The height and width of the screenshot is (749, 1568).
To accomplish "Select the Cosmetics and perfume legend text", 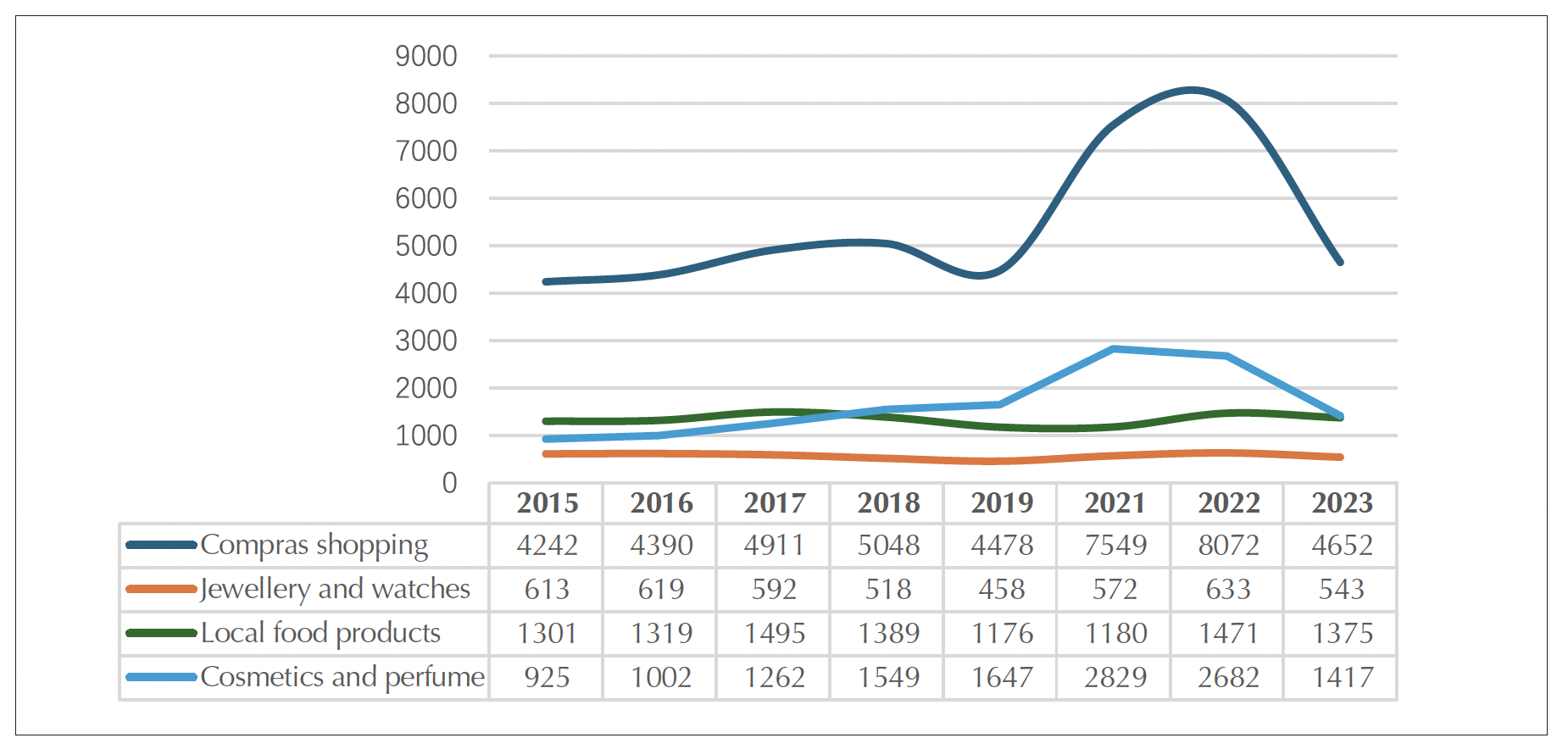I will click(x=342, y=677).
